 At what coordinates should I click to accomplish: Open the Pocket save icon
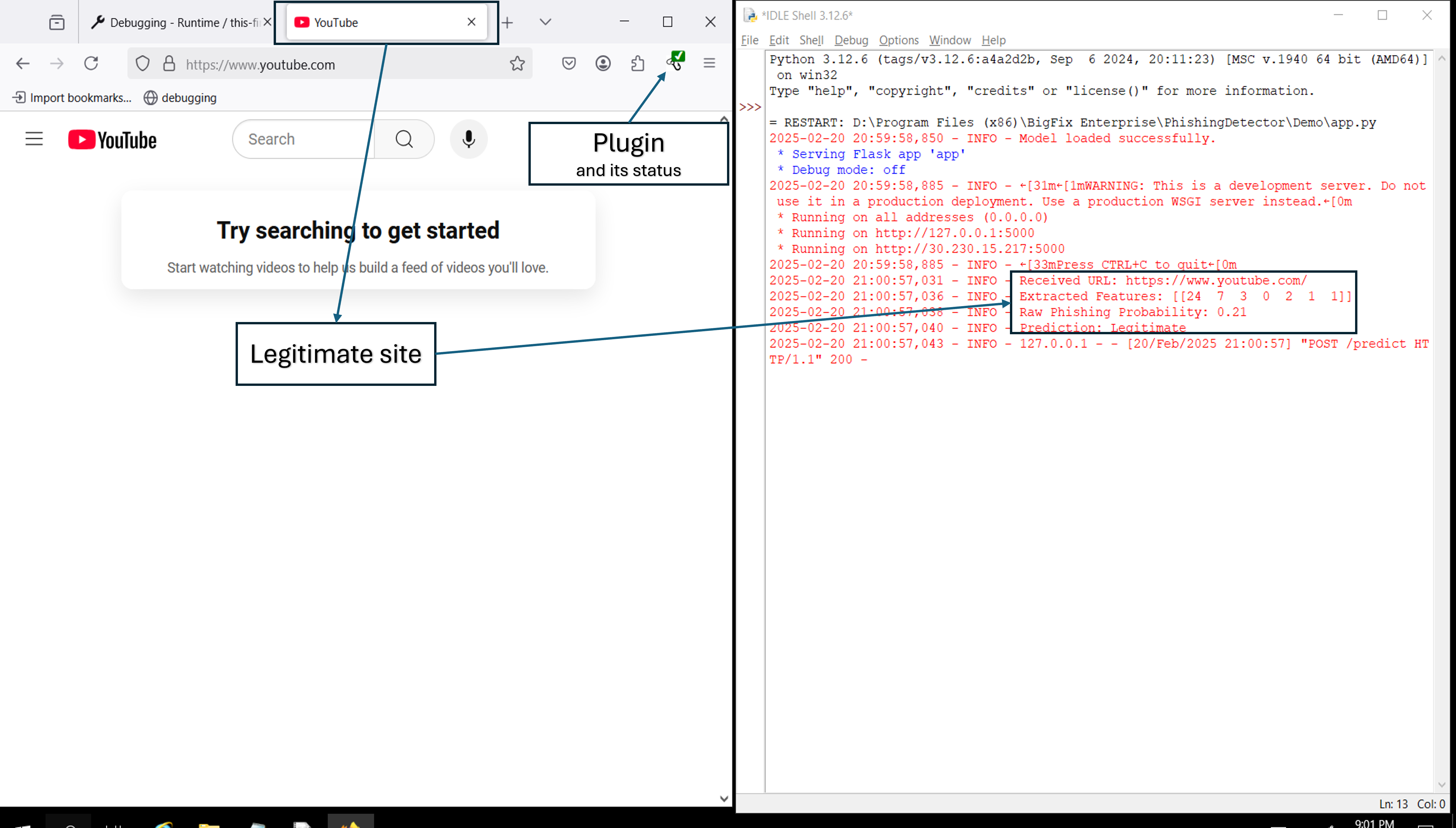point(569,63)
